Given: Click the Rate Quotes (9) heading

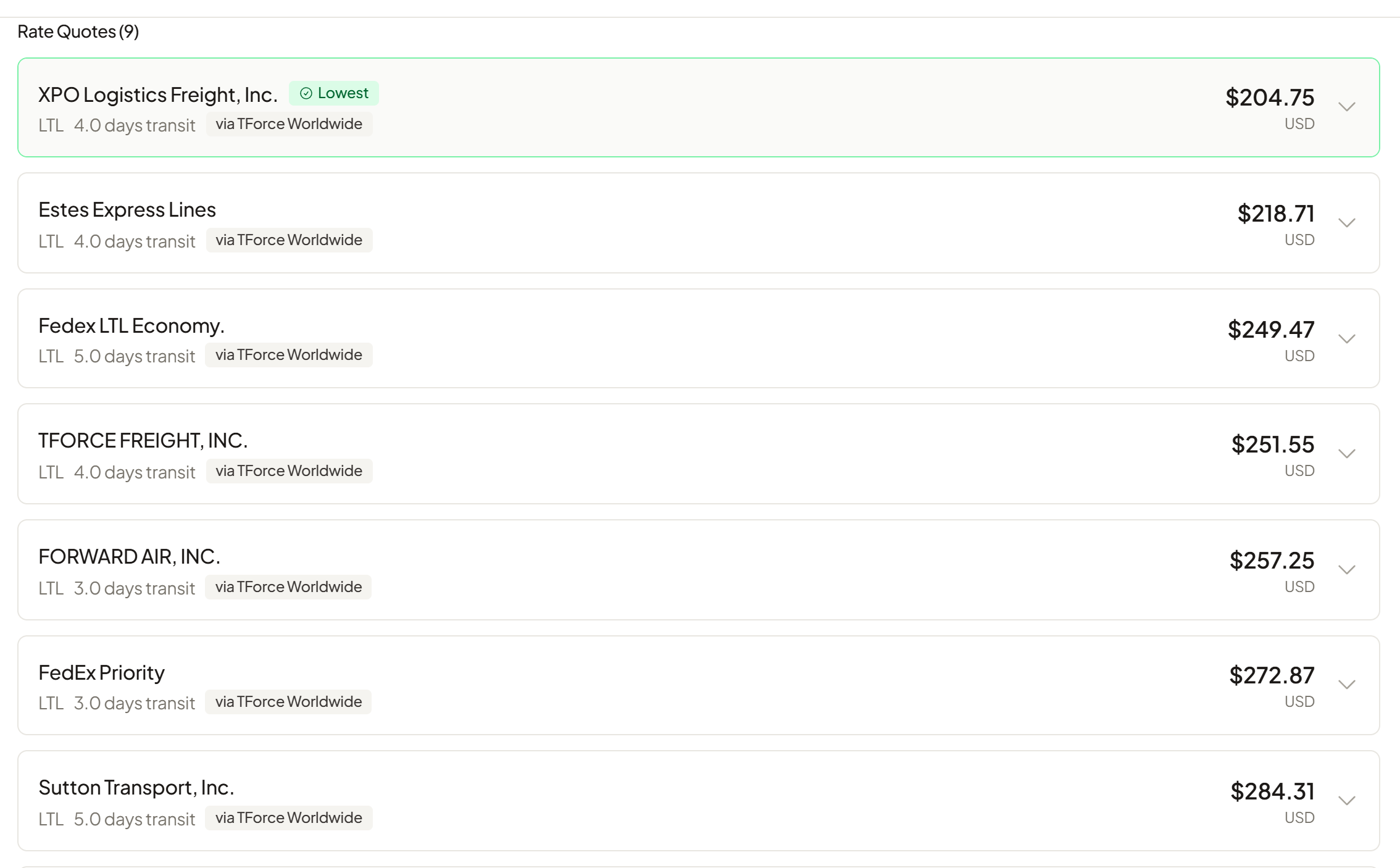Looking at the screenshot, I should [x=78, y=31].
